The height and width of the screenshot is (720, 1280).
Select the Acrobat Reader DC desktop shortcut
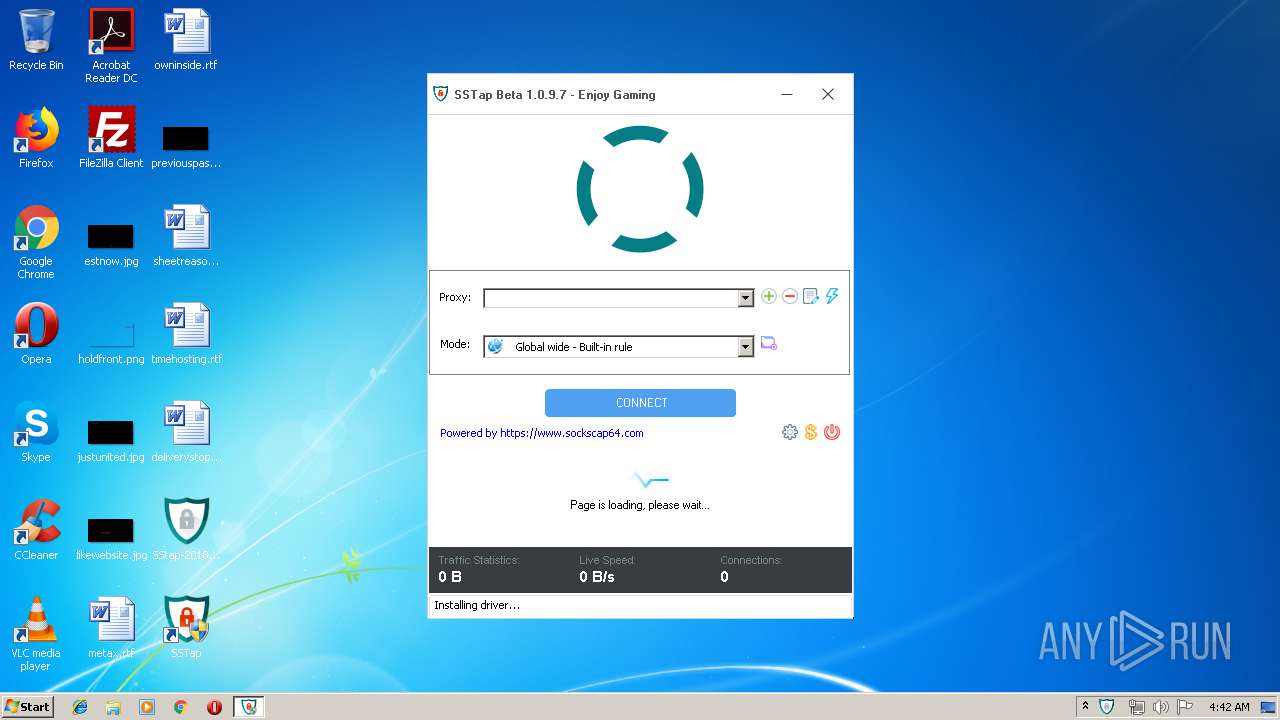pyautogui.click(x=111, y=46)
